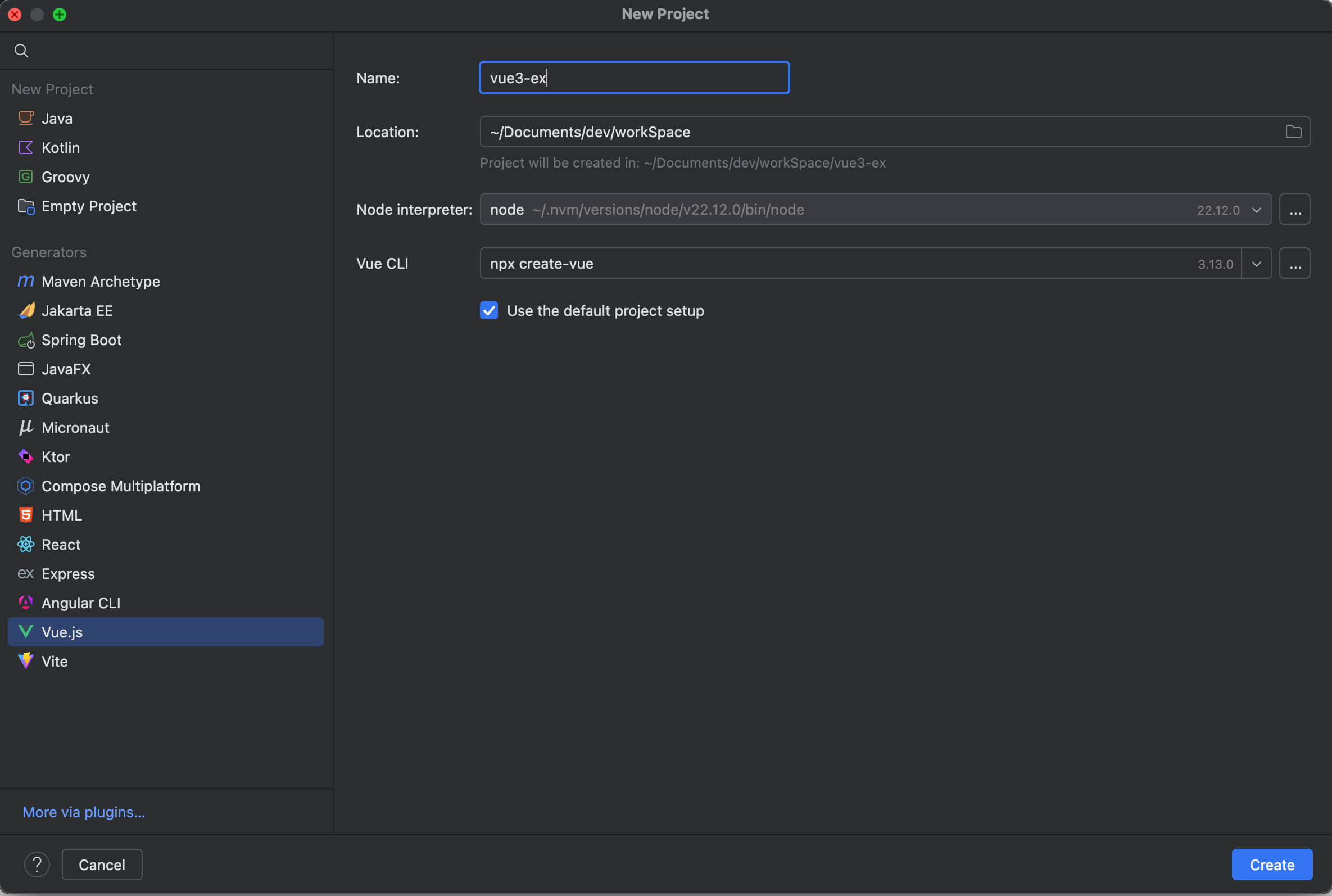The image size is (1332, 896).
Task: Uncheck Use the default project setup
Action: [489, 311]
